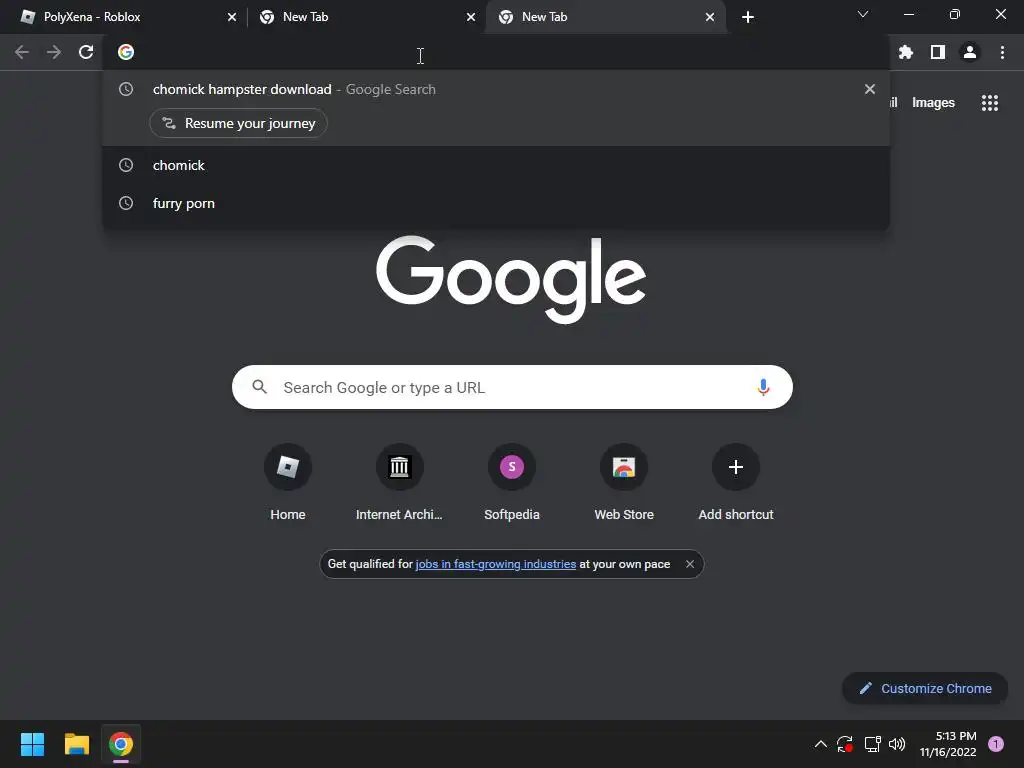Click the Chrome taskbar icon
1024x768 pixels.
[x=121, y=744]
